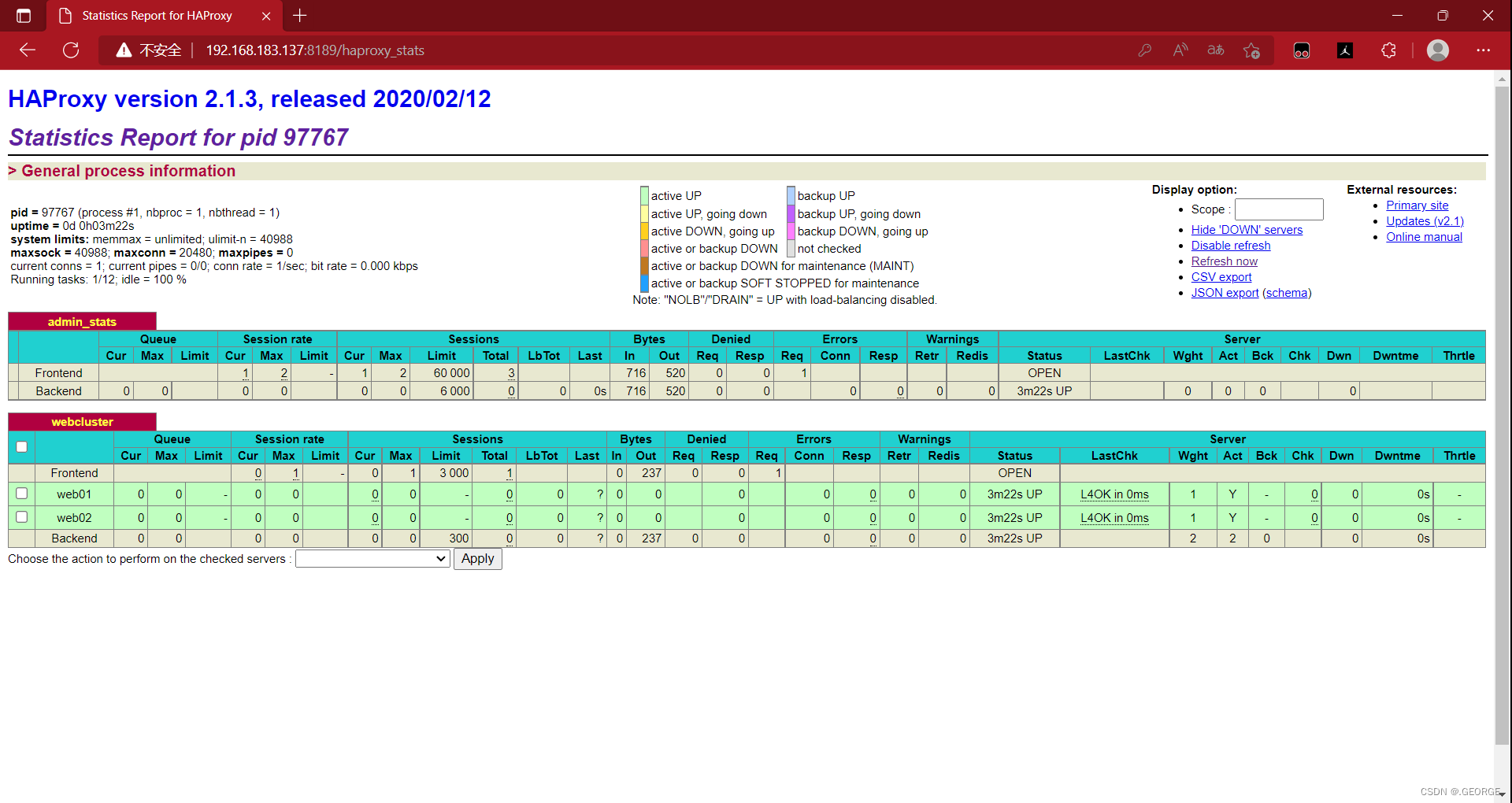This screenshot has height=803, width=1512.
Task: Click Hide 'DOWN' servers link
Action: 1247,230
